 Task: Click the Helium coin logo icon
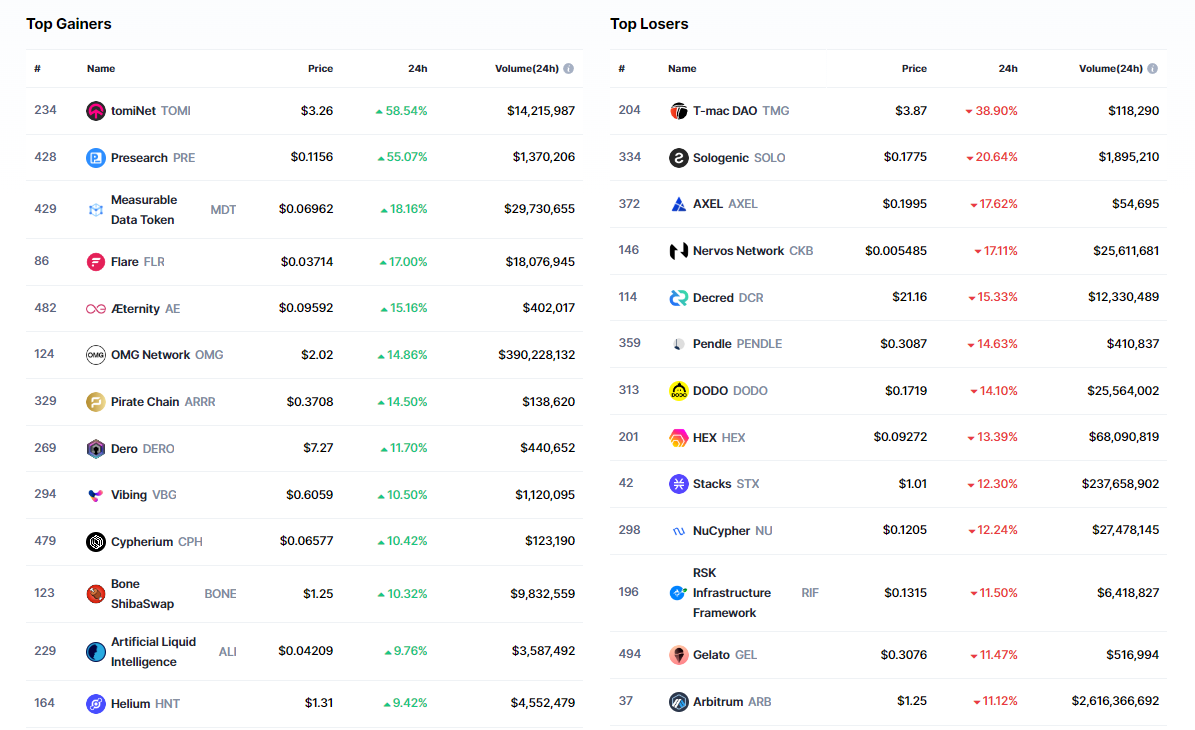point(96,704)
